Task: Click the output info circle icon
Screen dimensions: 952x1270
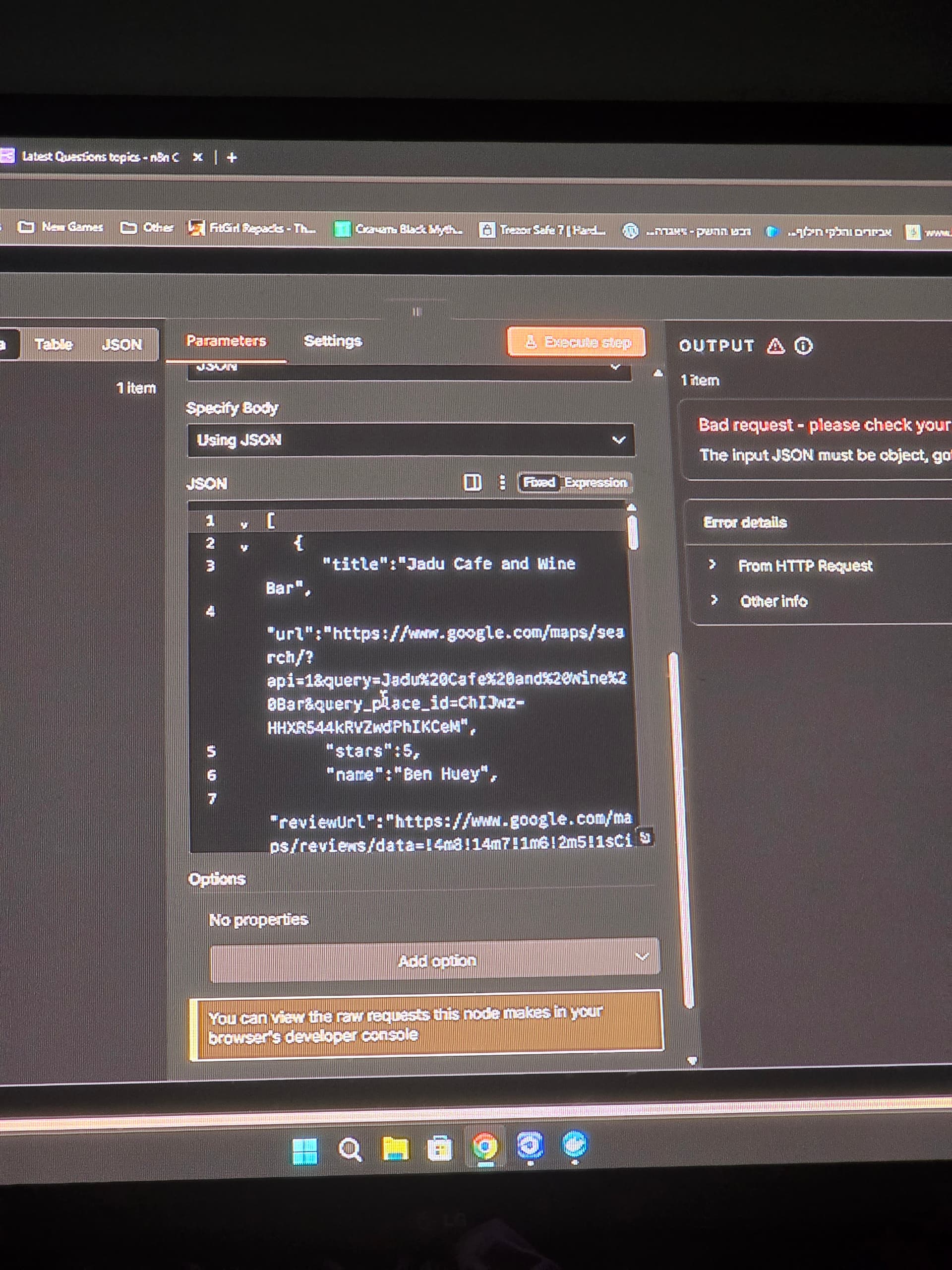Action: tap(803, 346)
